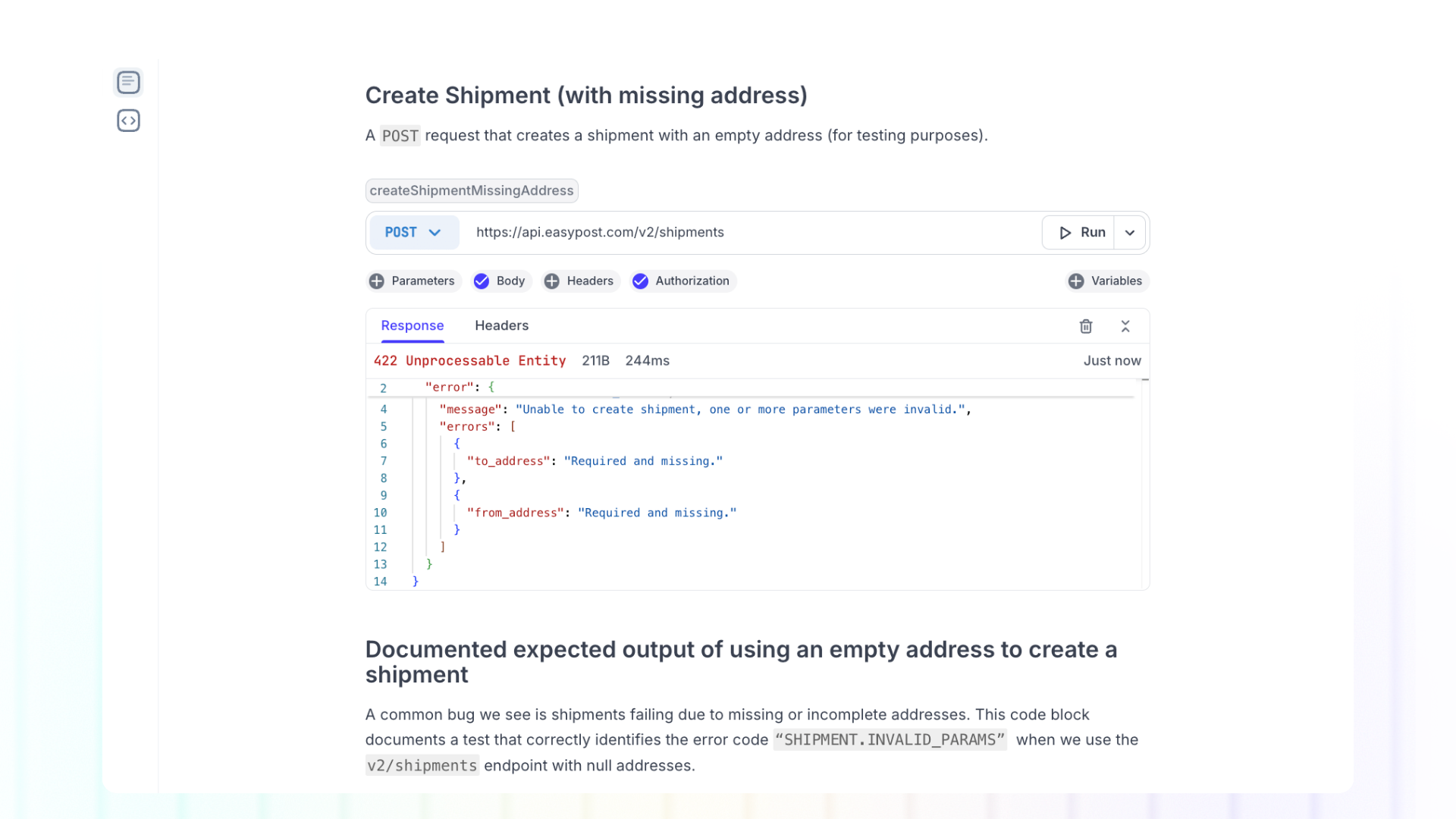Expand the Run options chevron
The image size is (1456, 819).
point(1130,233)
